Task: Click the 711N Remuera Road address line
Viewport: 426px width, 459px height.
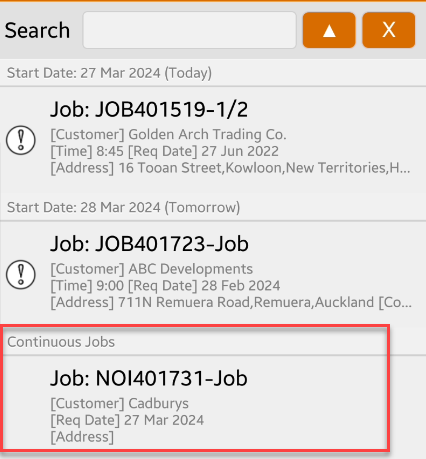Action: (x=231, y=302)
